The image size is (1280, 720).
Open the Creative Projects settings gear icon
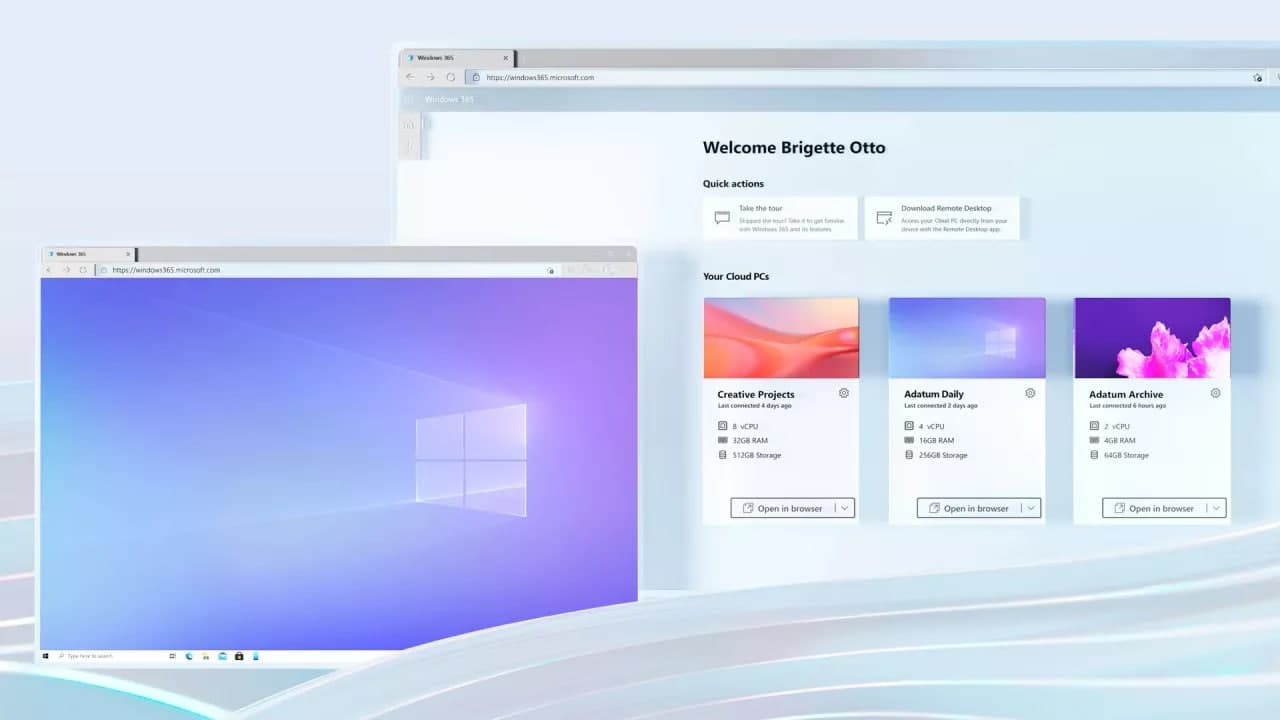click(x=843, y=393)
